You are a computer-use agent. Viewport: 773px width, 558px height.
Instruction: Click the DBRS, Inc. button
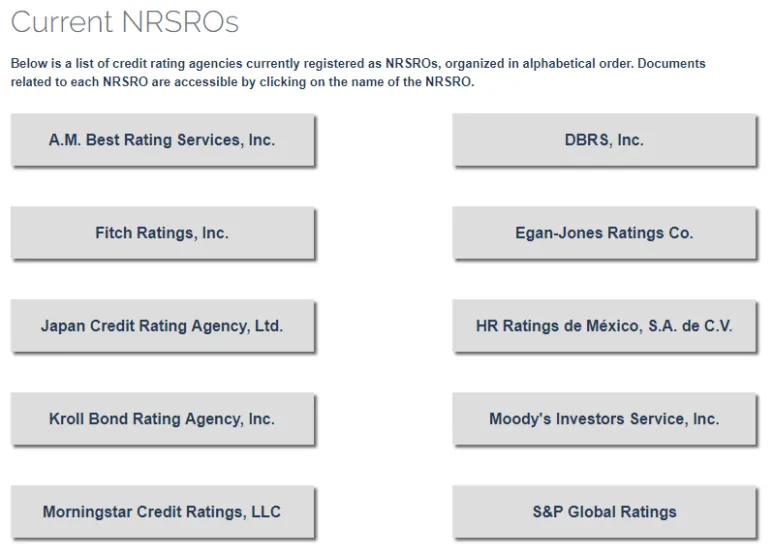604,140
